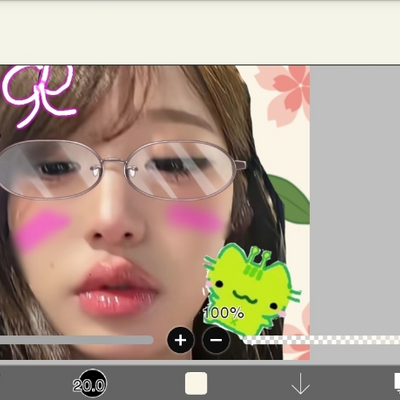The height and width of the screenshot is (400, 400).
Task: Tap the plus button to increase brush
Action: click(180, 340)
